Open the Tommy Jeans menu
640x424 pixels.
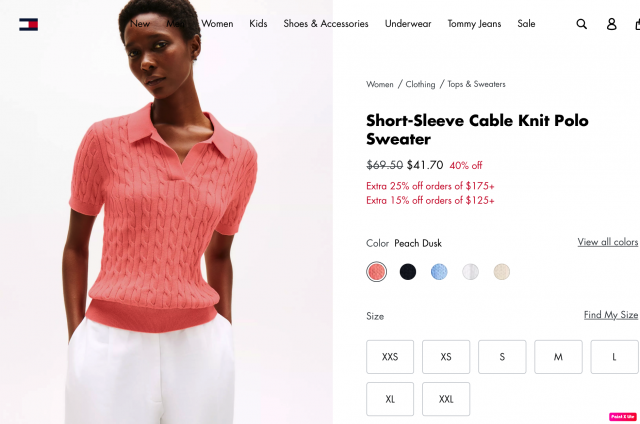[x=474, y=24]
